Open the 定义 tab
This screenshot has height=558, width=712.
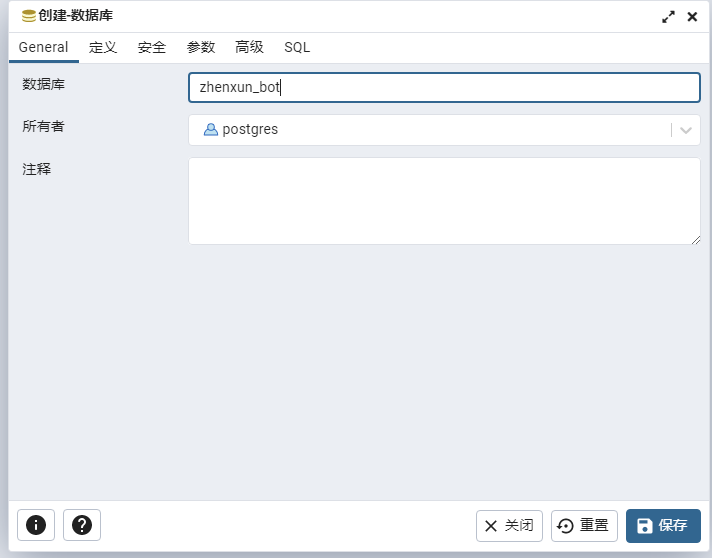[103, 47]
